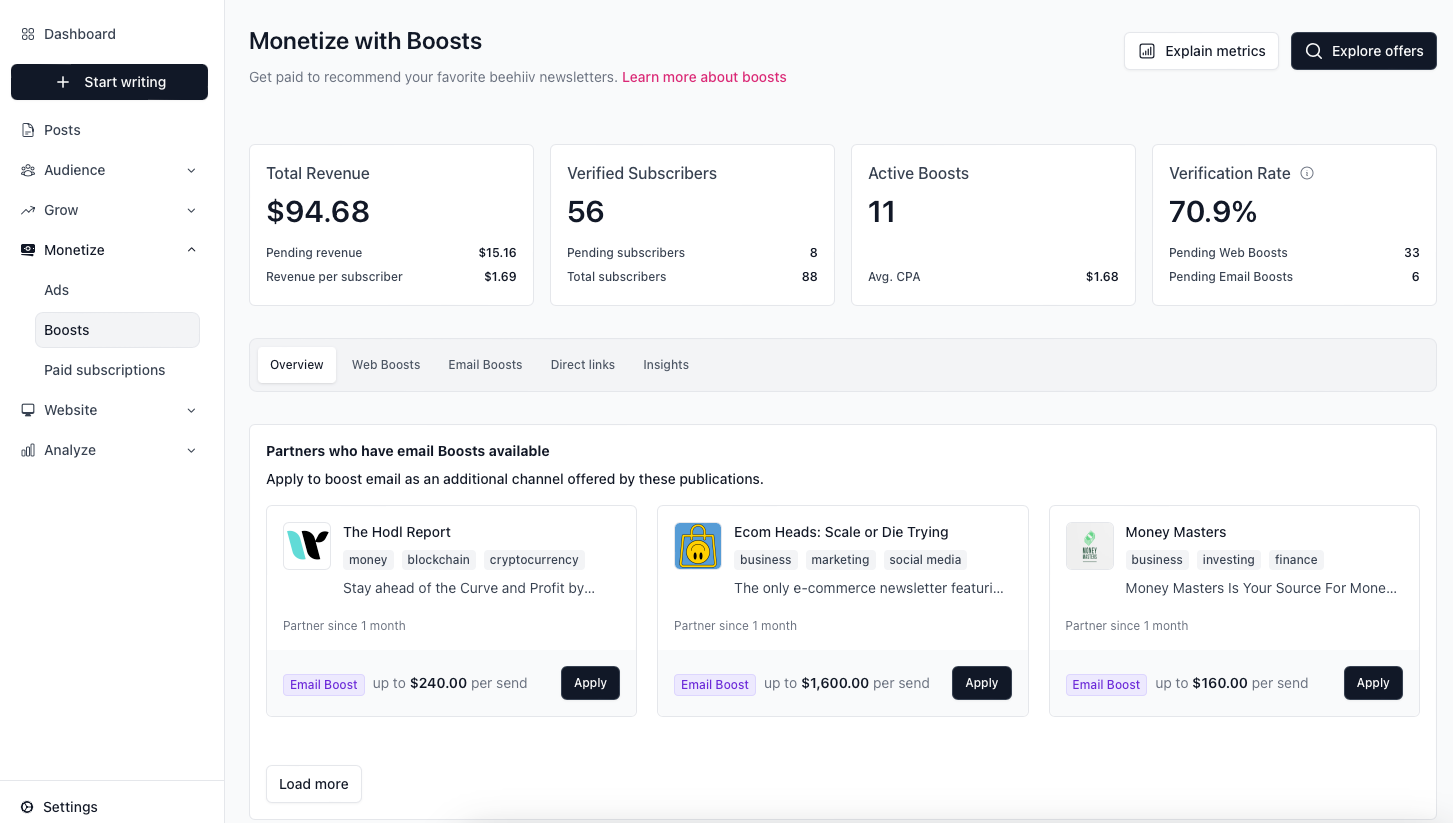This screenshot has width=1453, height=823.
Task: Click the Money Masters logo
Action: click(1089, 546)
